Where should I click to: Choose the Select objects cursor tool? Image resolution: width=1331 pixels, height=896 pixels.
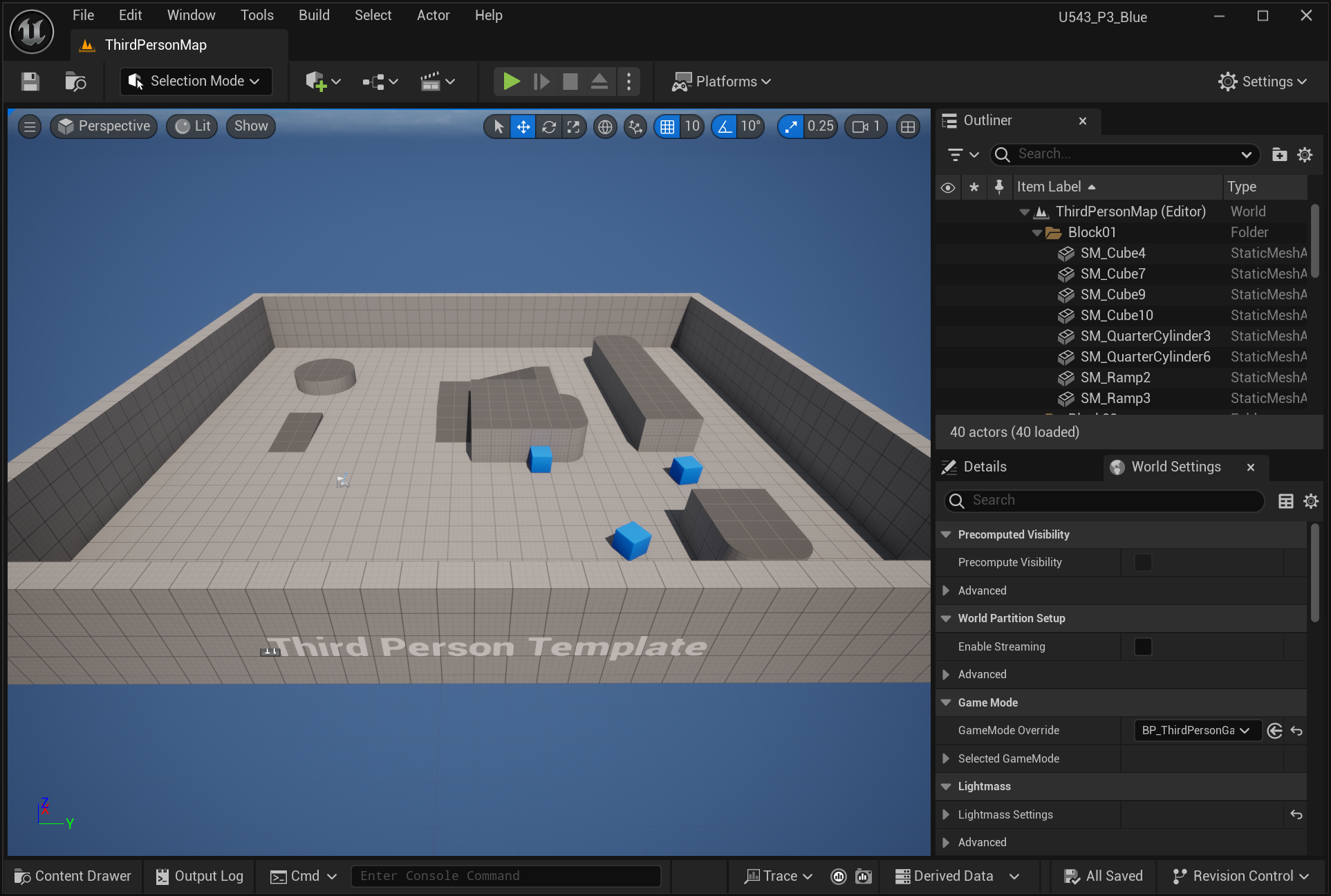(x=498, y=127)
